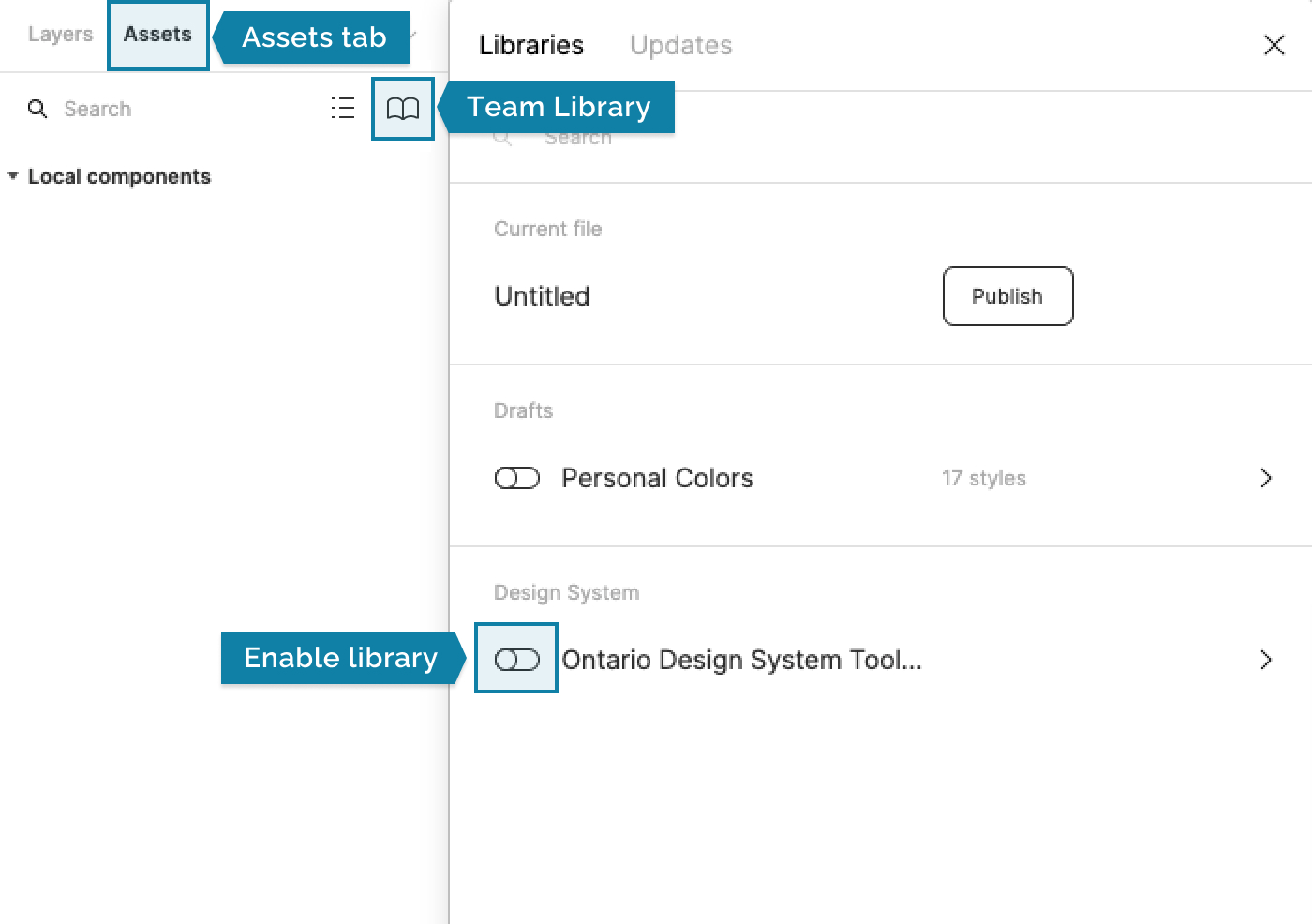
Task: Select the Ontario Design System Tool... name
Action: (x=741, y=660)
